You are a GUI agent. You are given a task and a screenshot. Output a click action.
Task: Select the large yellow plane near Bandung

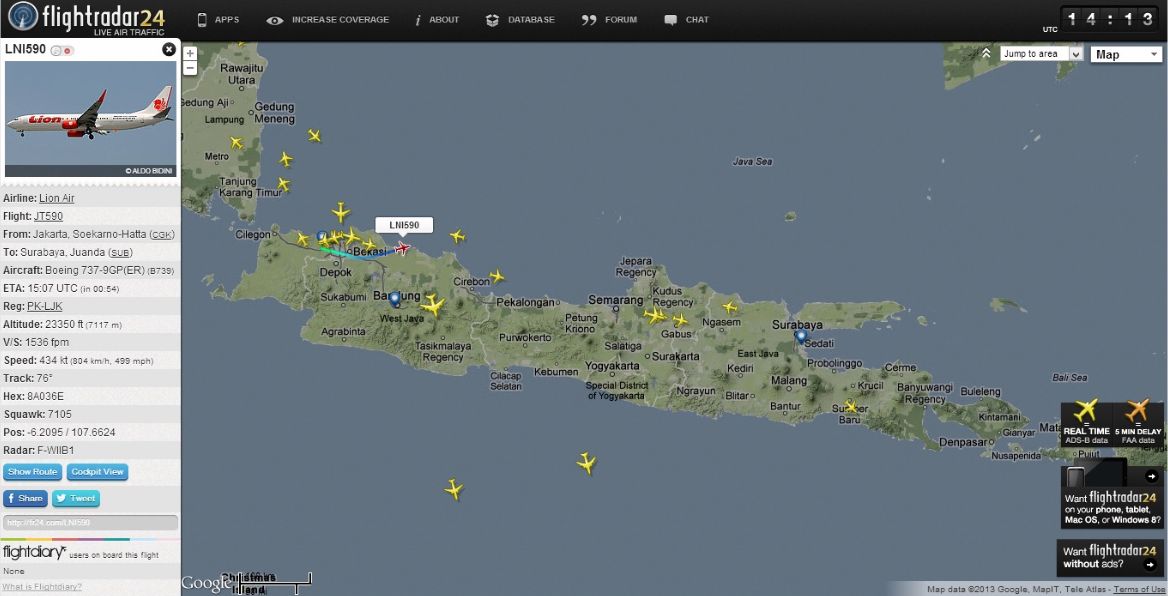[x=432, y=304]
